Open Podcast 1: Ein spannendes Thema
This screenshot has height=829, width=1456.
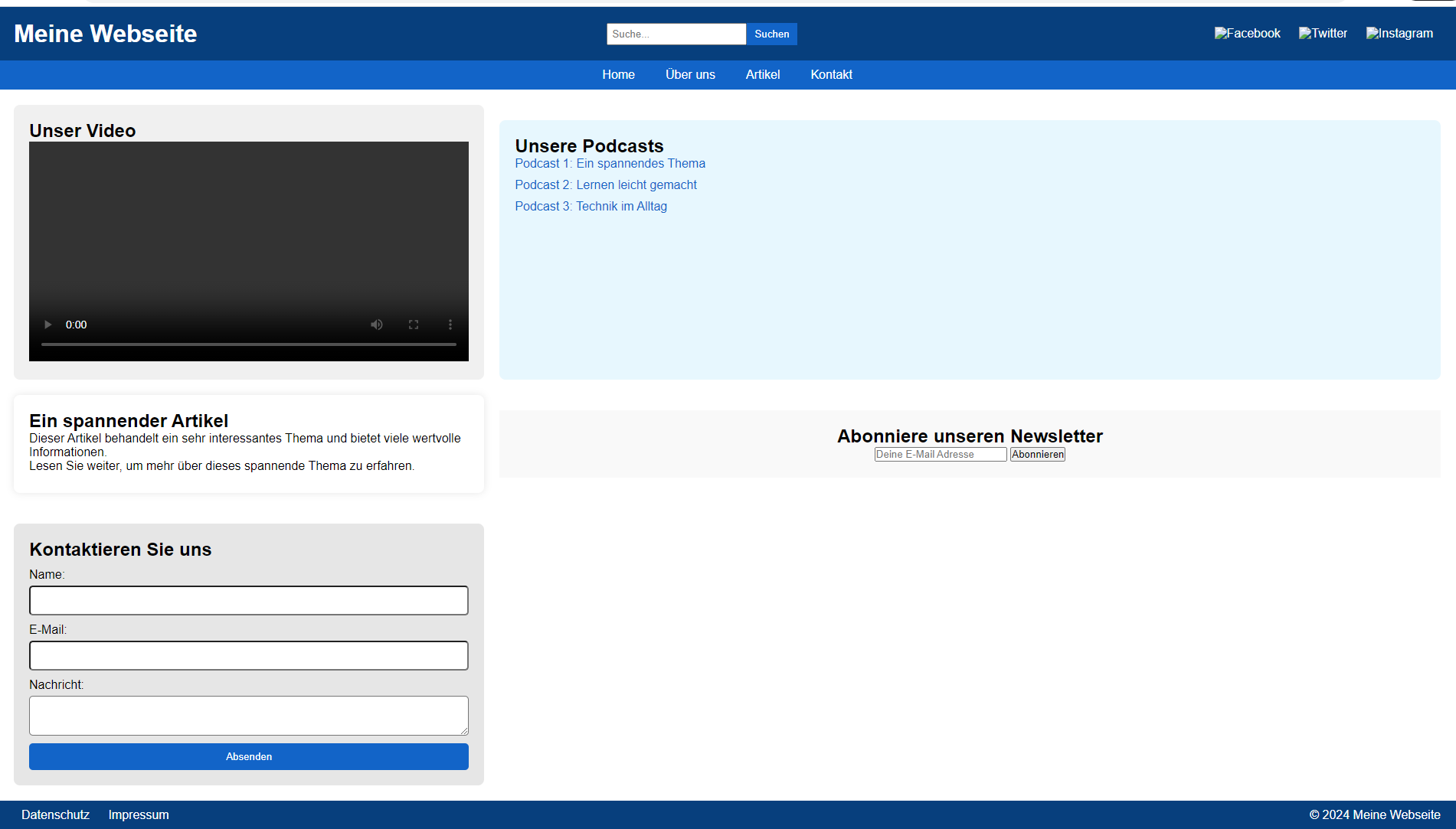coord(610,164)
